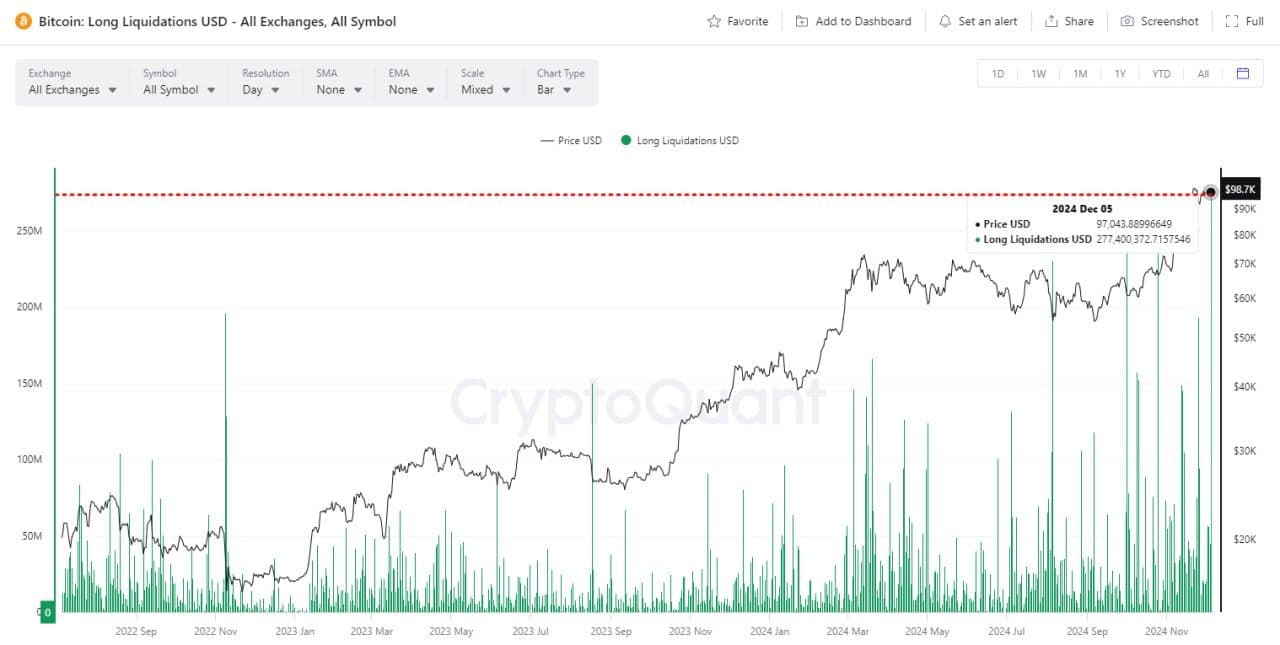The height and width of the screenshot is (645, 1280).
Task: Click the Full screen expand icon
Action: pyautogui.click(x=1232, y=21)
